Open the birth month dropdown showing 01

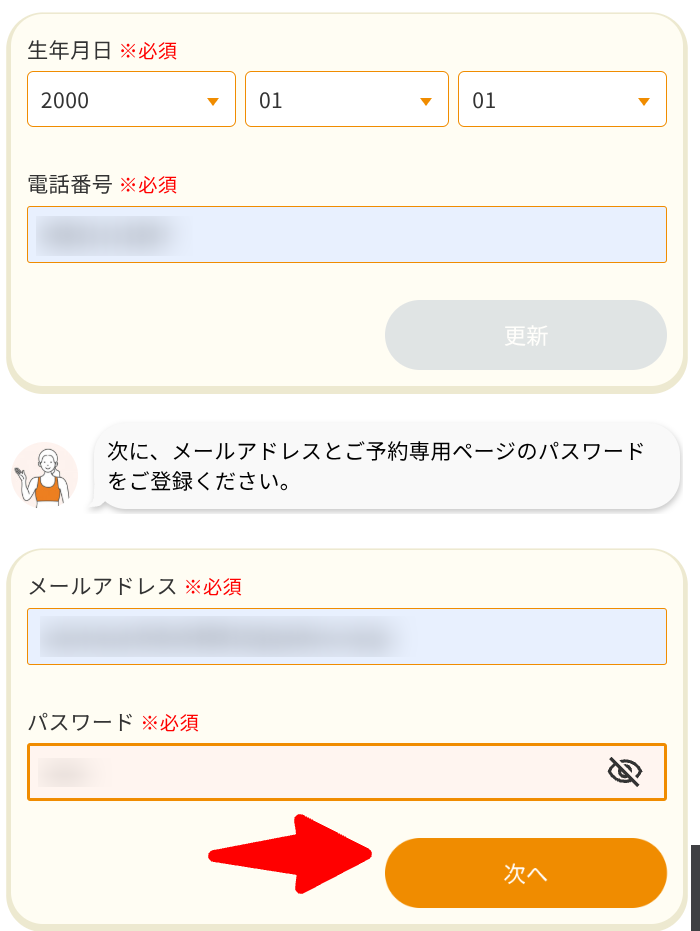(345, 99)
